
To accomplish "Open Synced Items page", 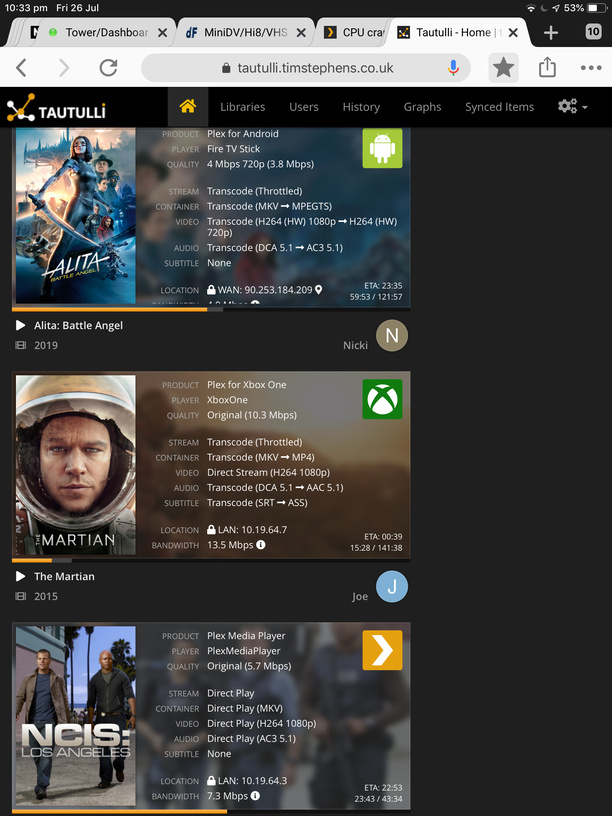I will (500, 107).
